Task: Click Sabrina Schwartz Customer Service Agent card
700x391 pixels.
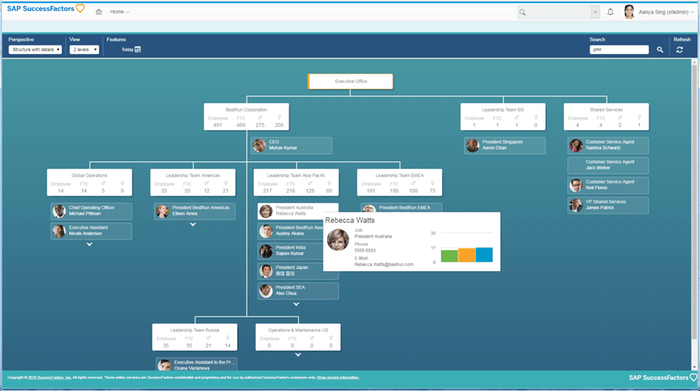Action: [x=608, y=145]
